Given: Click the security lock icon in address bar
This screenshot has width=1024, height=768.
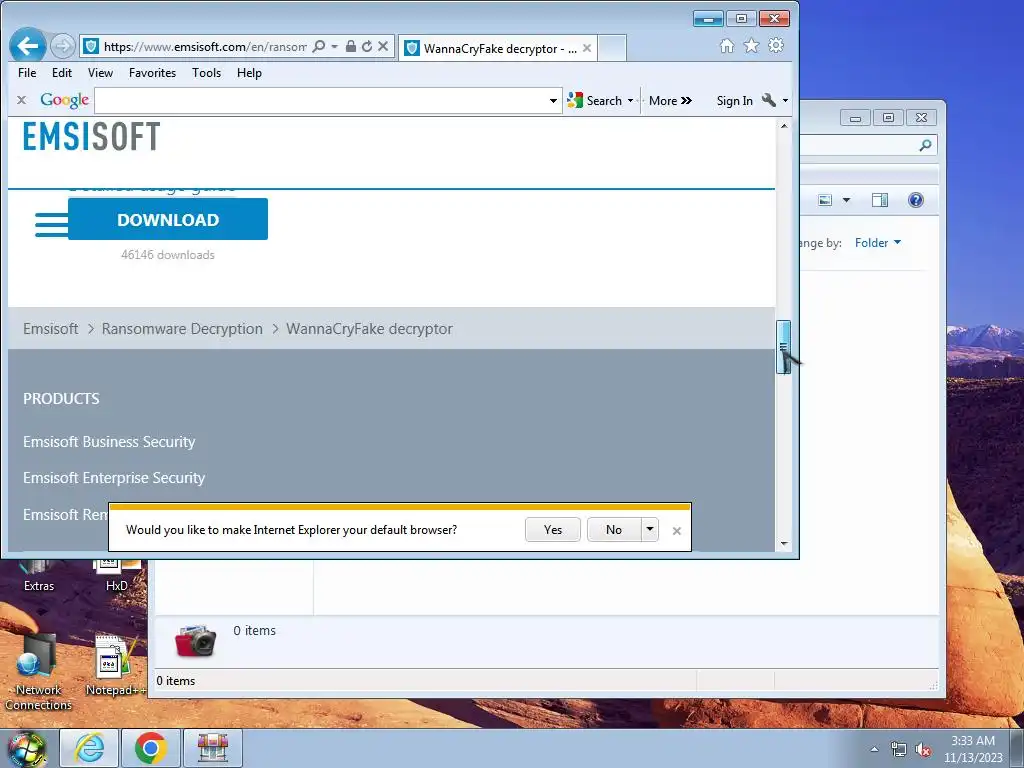Looking at the screenshot, I should (351, 46).
